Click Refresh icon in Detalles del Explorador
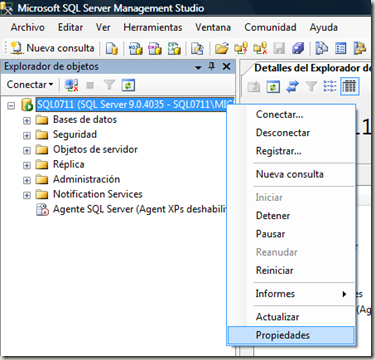The width and height of the screenshot is (375, 360). pos(273,87)
